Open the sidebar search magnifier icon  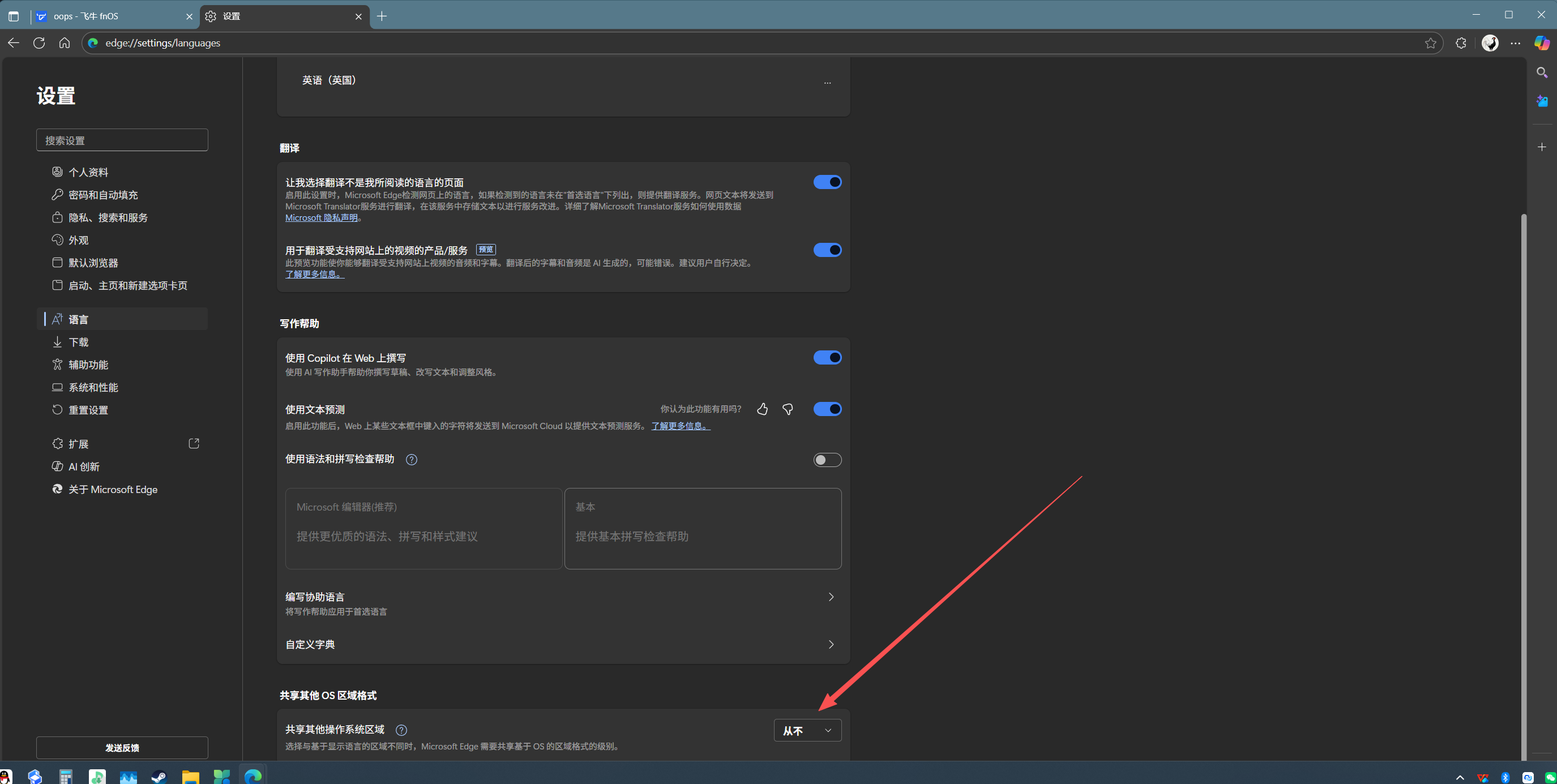point(1542,72)
